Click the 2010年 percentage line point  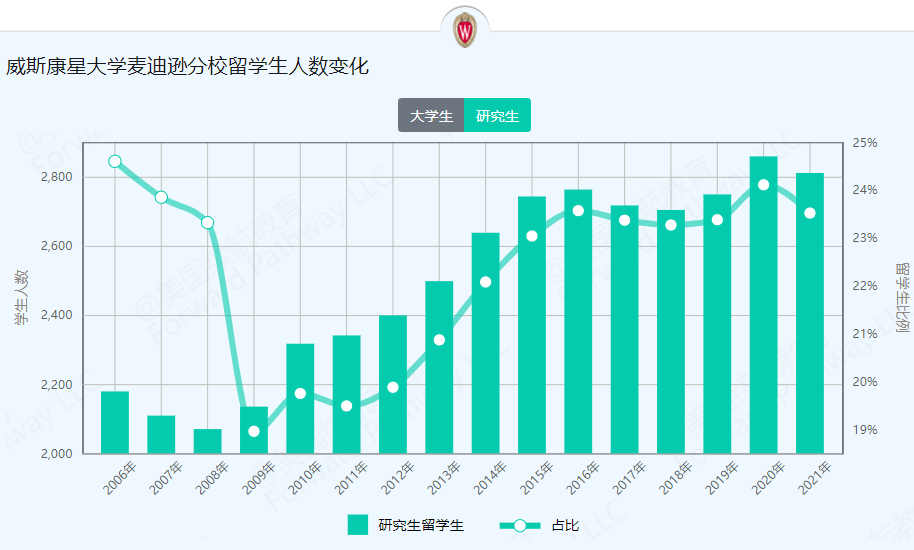tap(300, 394)
